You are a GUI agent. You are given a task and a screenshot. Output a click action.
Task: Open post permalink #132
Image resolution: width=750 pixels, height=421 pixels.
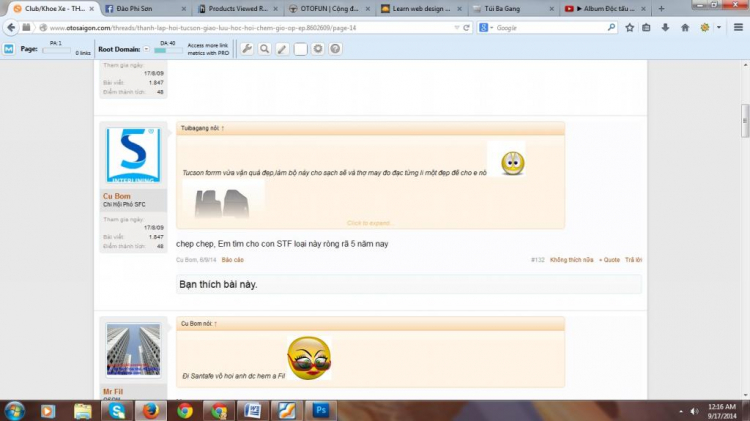pos(538,260)
